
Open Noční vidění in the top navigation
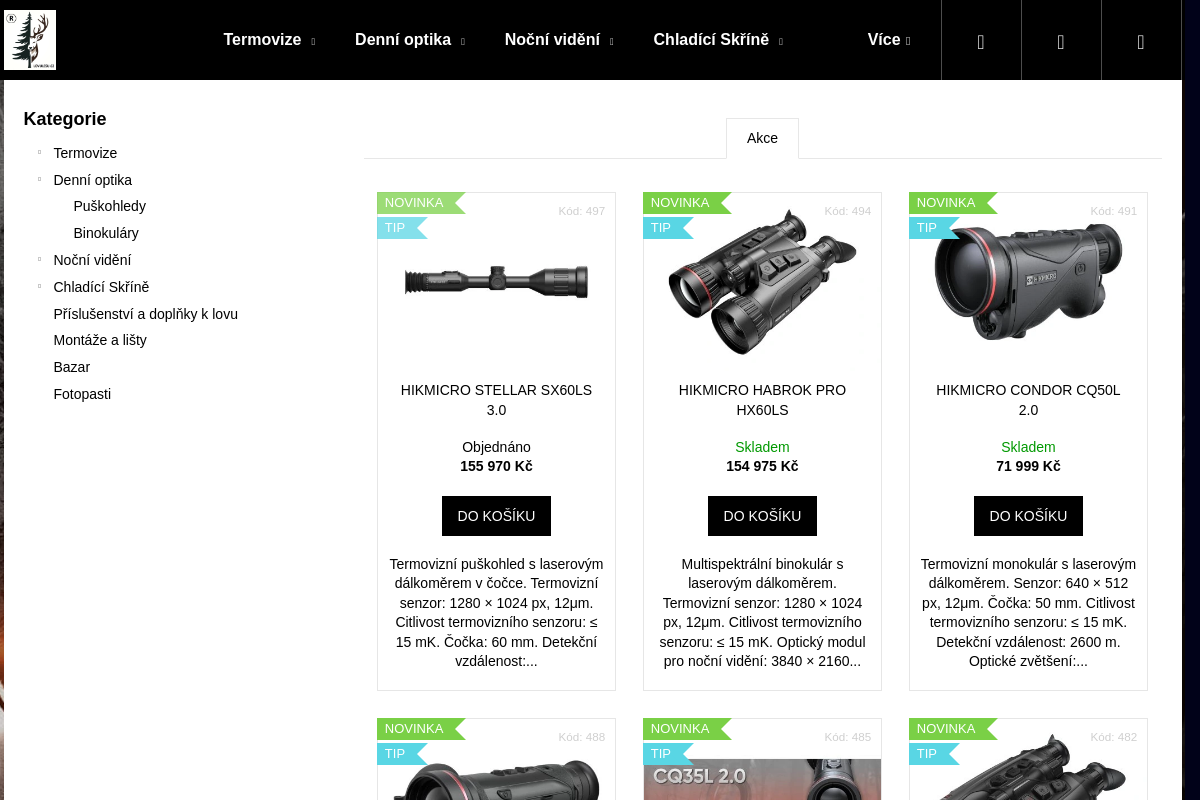click(552, 40)
